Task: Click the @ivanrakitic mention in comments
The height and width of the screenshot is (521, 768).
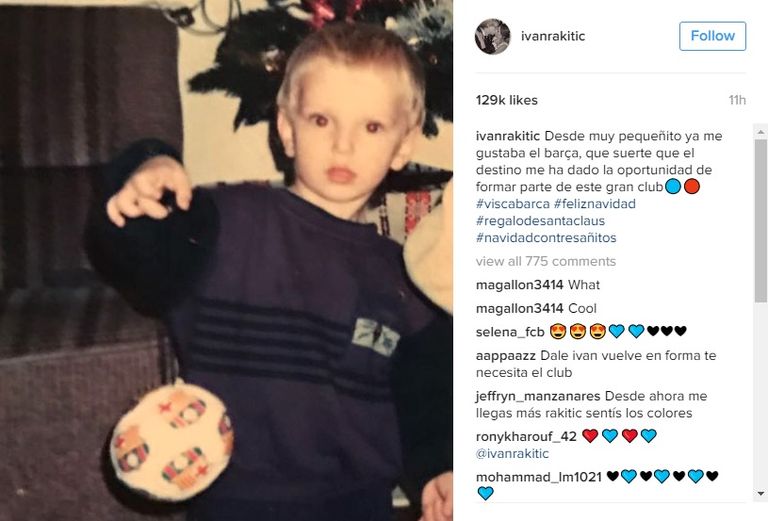Action: [512, 453]
